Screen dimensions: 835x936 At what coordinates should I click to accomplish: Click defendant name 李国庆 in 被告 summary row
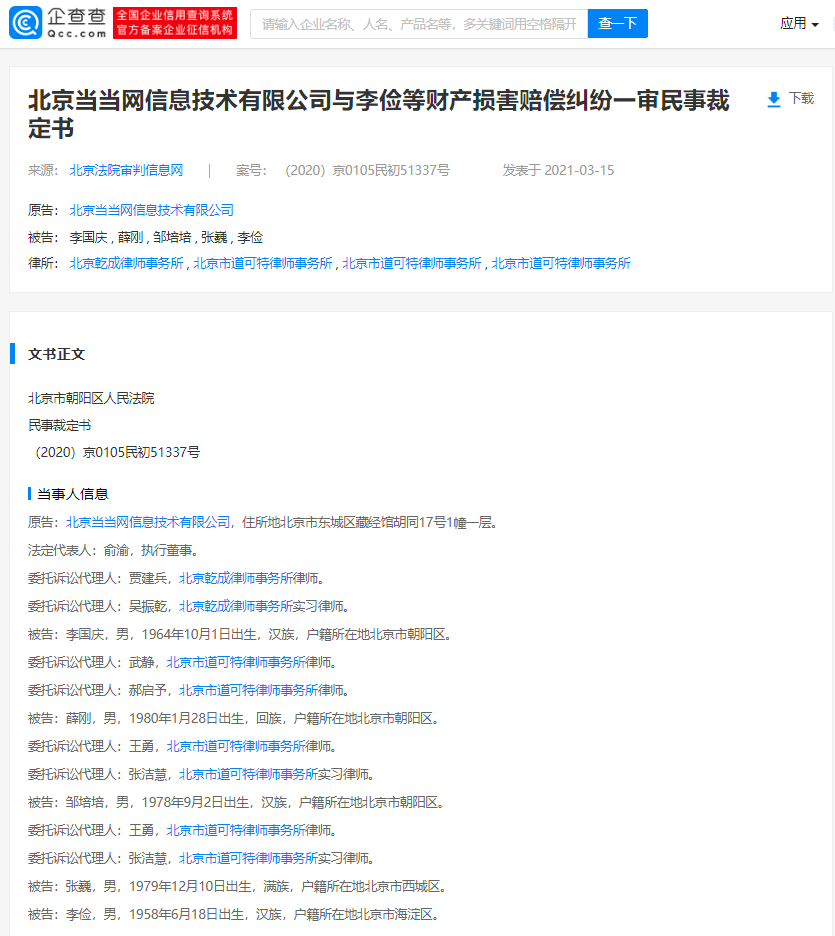[88, 238]
